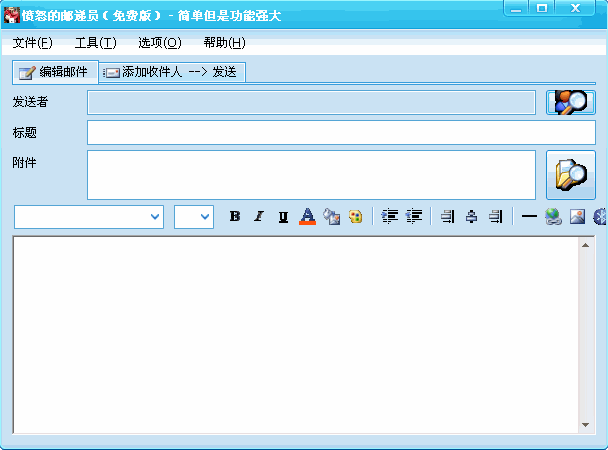Click the application icon in title bar

[x=11, y=16]
